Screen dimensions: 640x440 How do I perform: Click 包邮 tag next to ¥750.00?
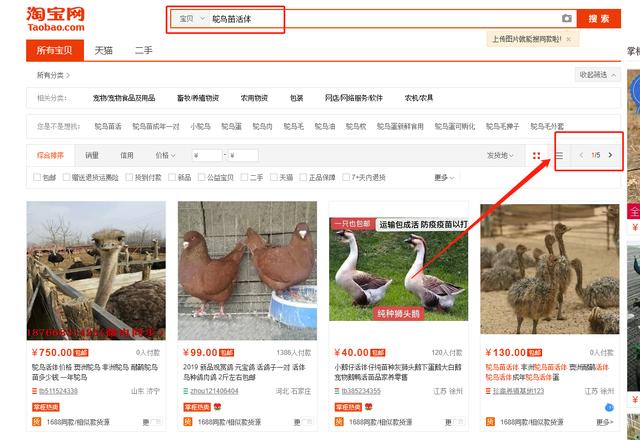[x=81, y=353]
